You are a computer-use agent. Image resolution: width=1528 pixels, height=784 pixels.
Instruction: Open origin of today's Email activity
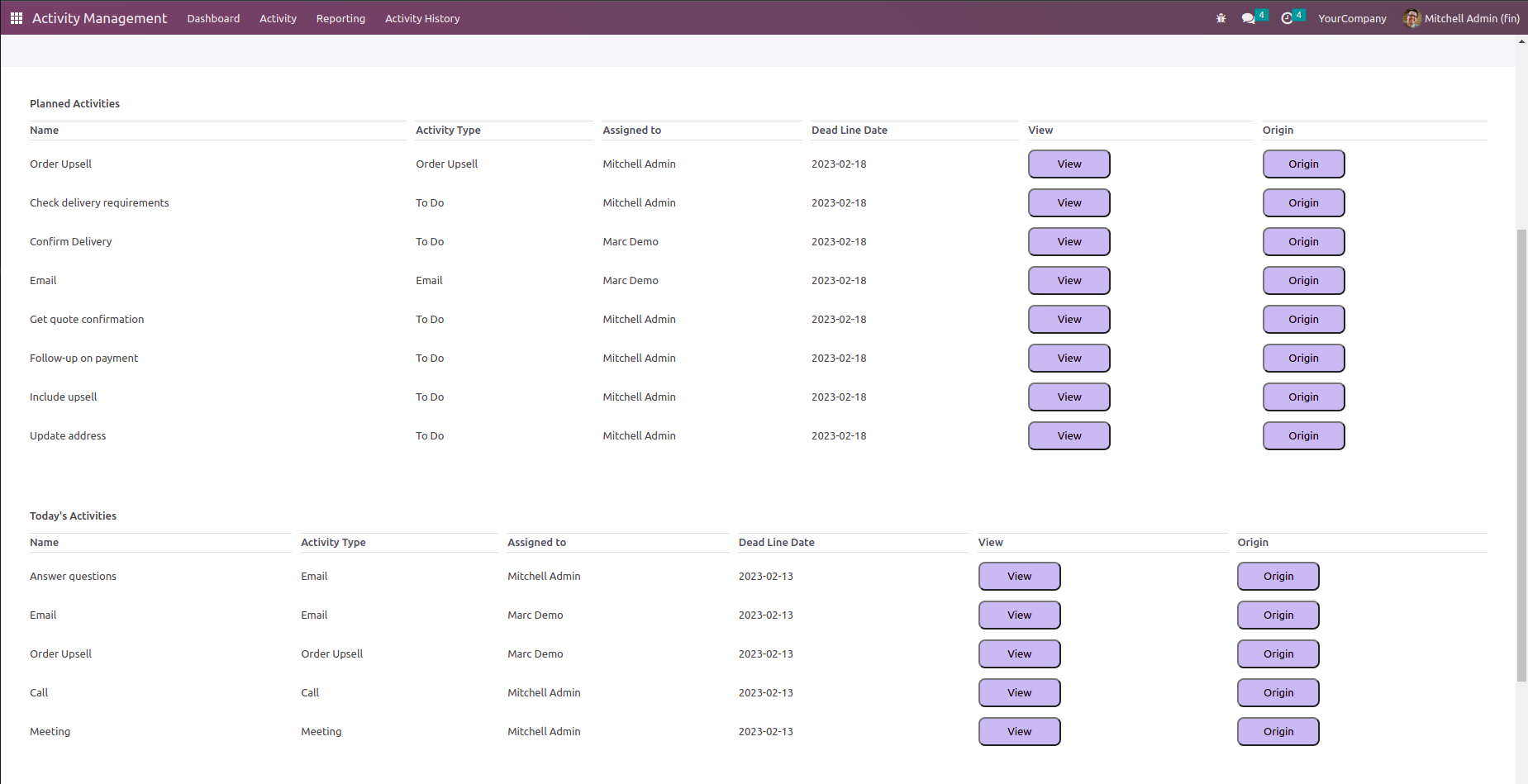pyautogui.click(x=1278, y=615)
